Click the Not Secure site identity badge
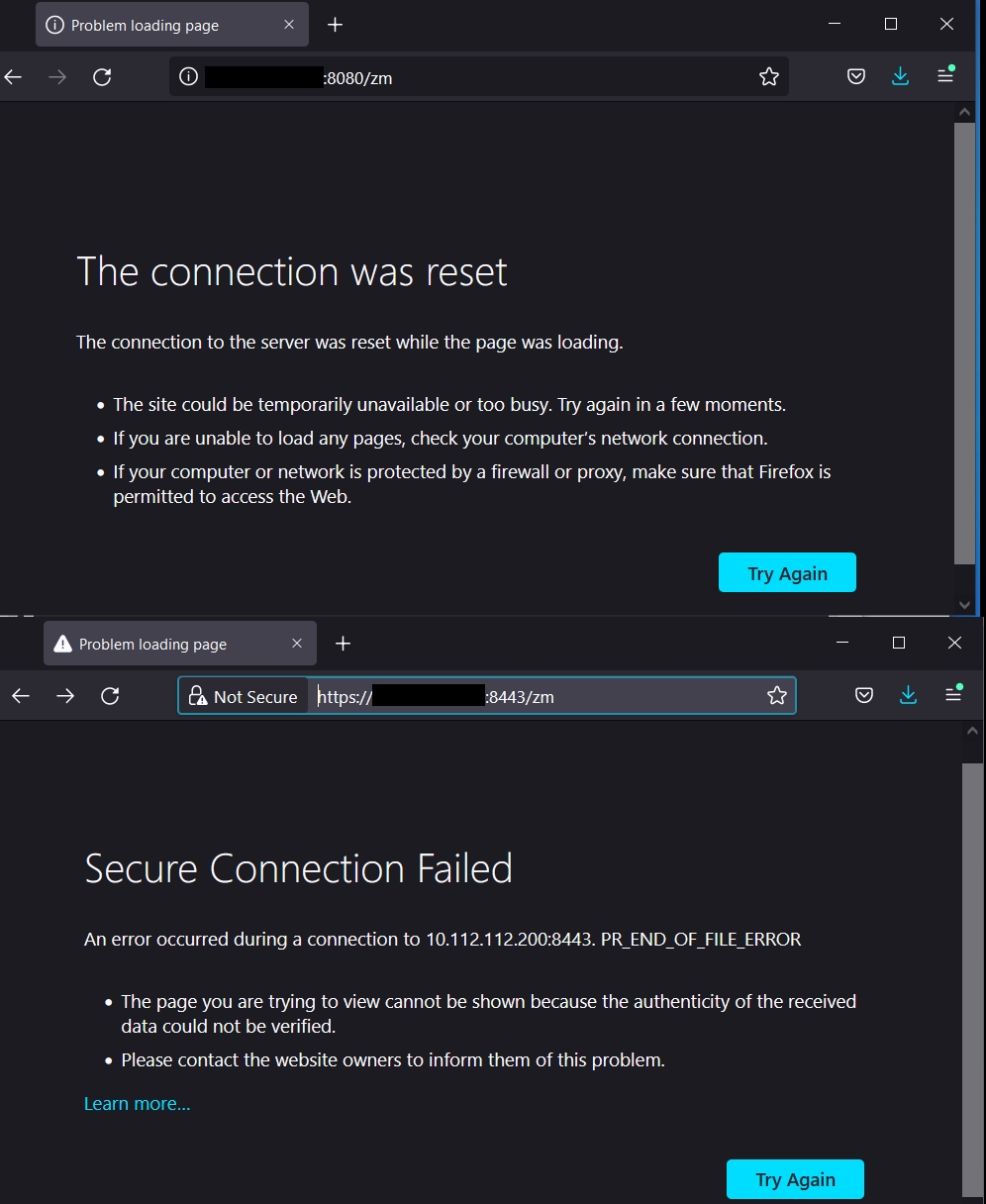 tap(244, 696)
